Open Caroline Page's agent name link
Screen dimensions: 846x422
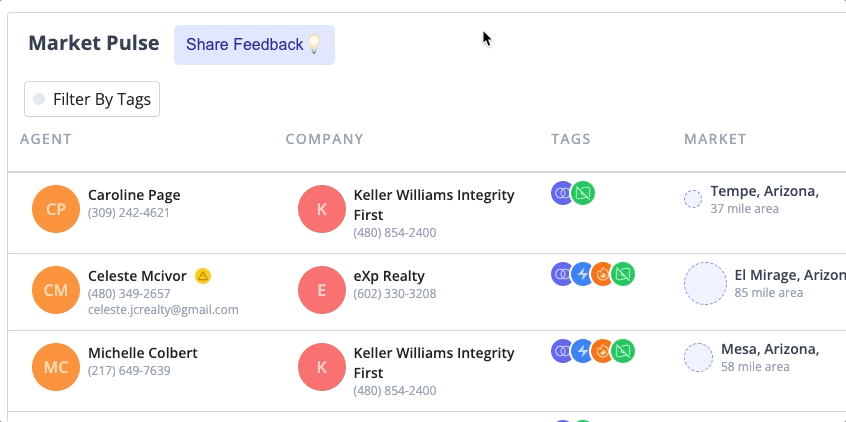pyautogui.click(x=134, y=195)
